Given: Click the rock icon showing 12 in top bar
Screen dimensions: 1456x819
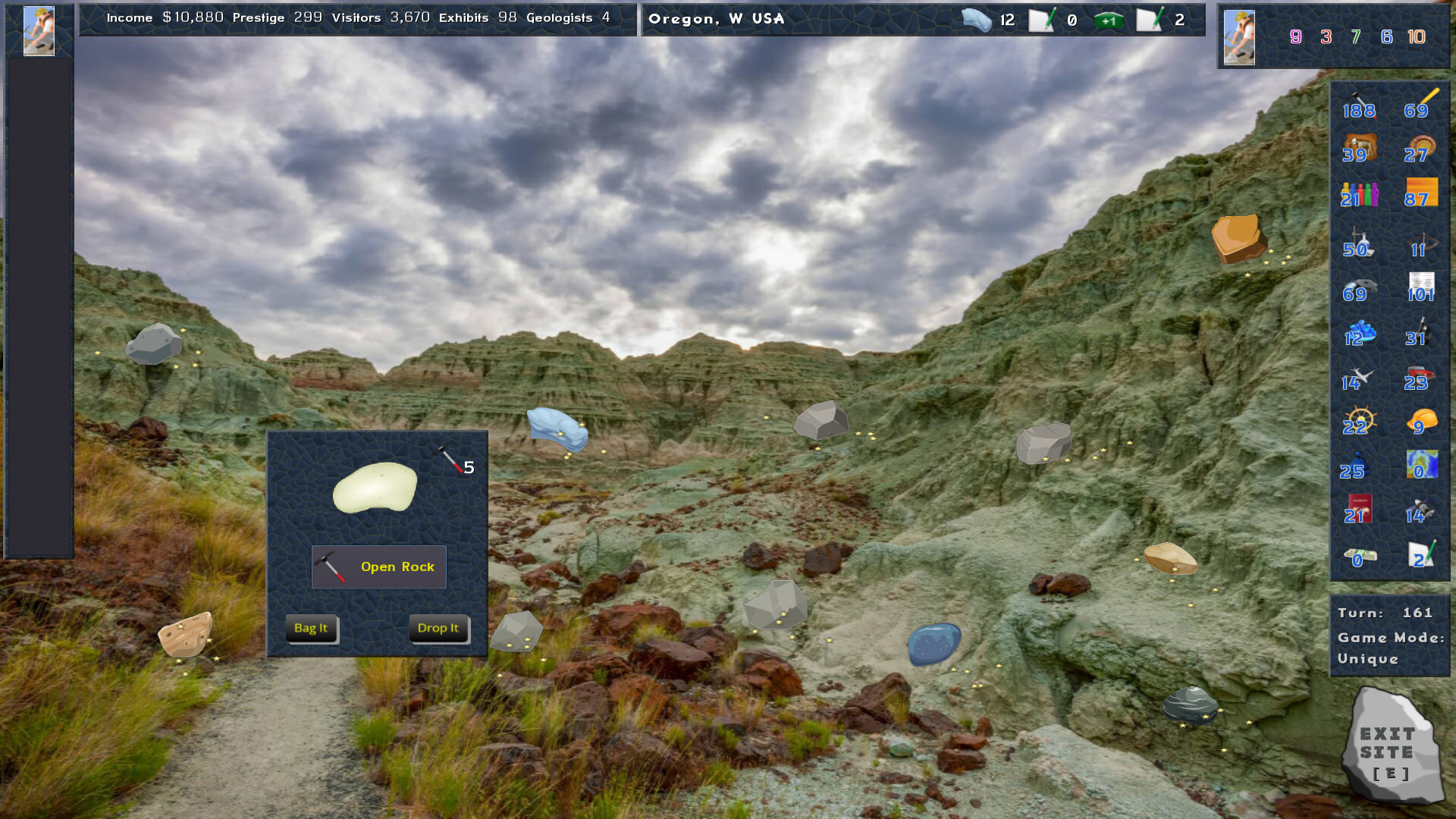Looking at the screenshot, I should (978, 19).
